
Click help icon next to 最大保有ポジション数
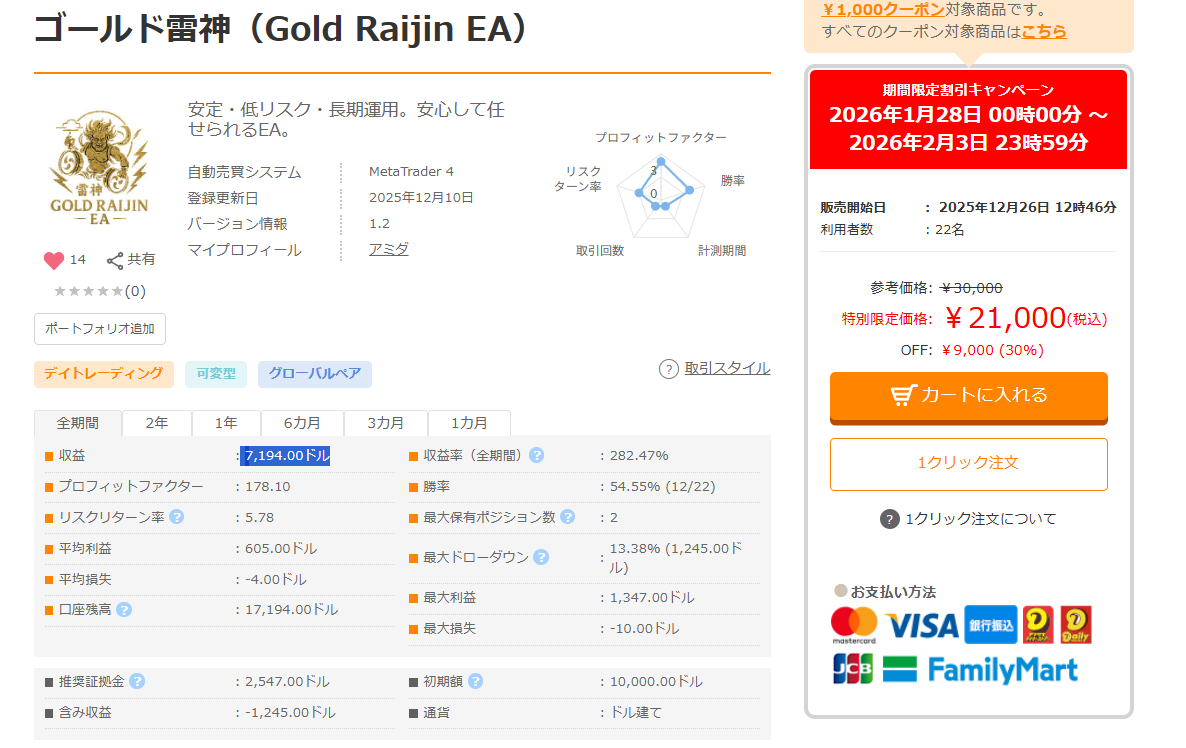click(x=568, y=517)
